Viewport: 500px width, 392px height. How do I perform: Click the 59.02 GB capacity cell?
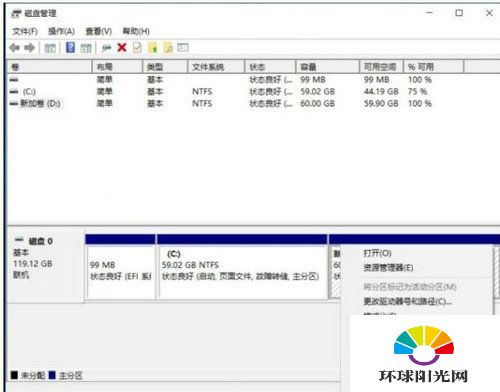[x=317, y=91]
